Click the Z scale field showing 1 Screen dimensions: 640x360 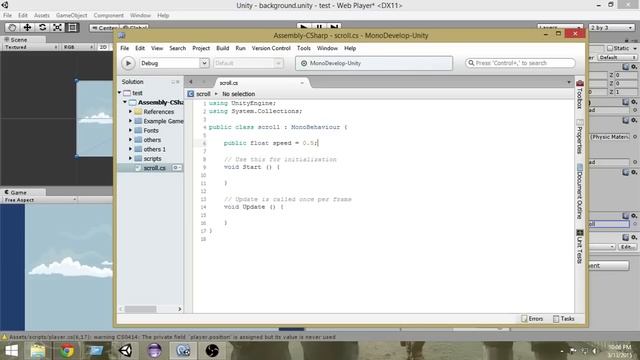625,92
